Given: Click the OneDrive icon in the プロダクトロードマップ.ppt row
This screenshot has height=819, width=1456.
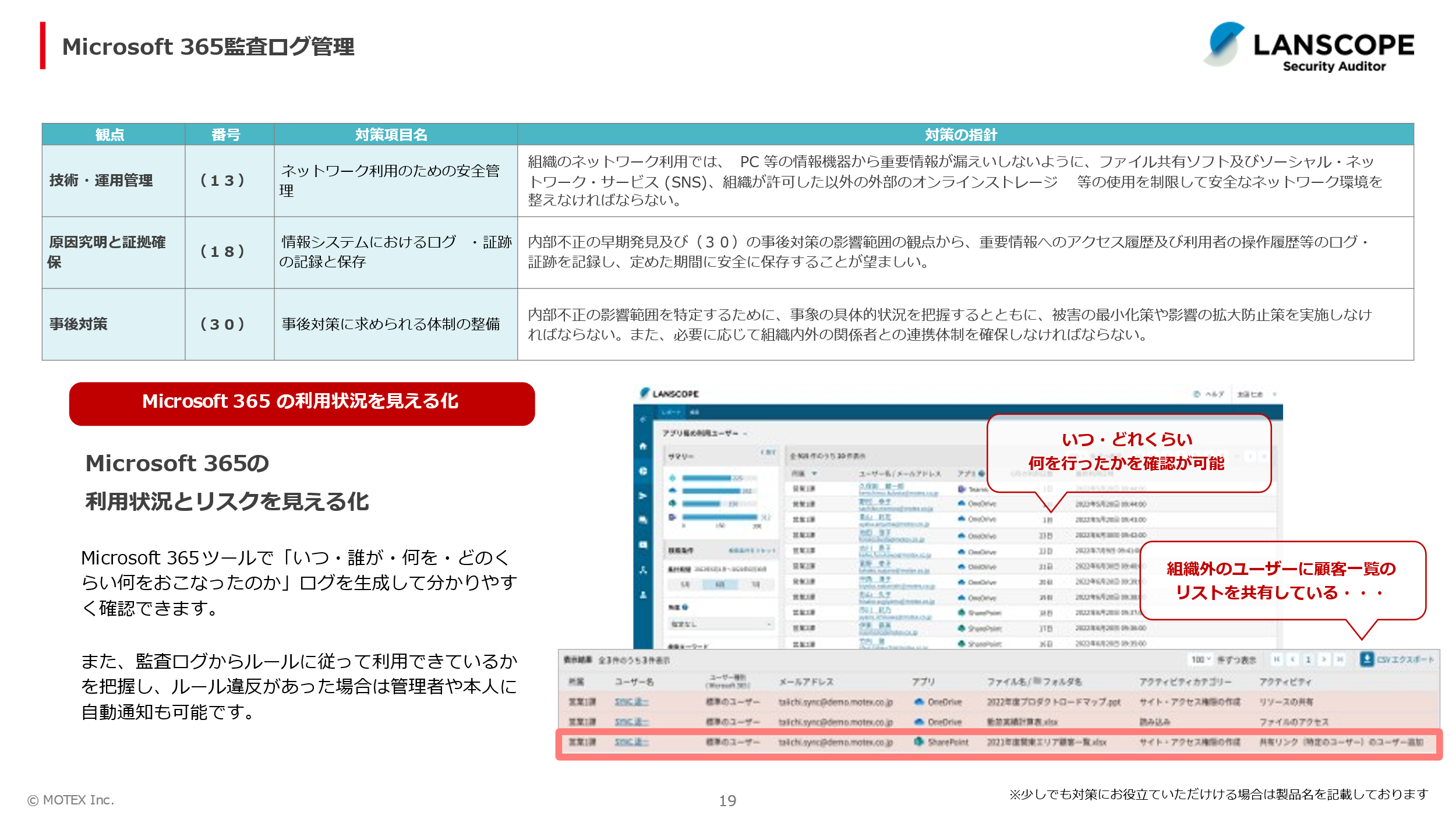Looking at the screenshot, I should [x=919, y=702].
